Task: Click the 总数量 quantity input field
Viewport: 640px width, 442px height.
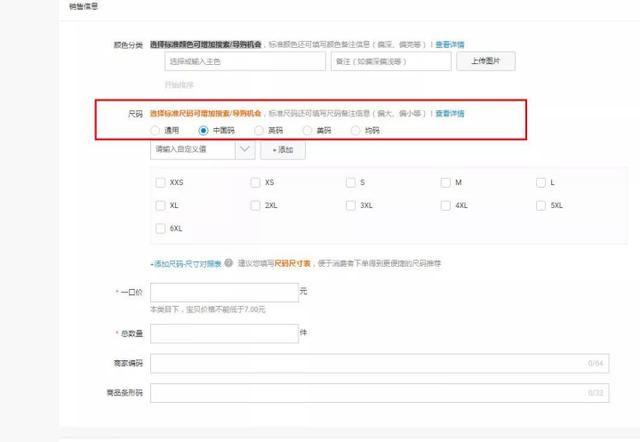Action: (x=224, y=333)
